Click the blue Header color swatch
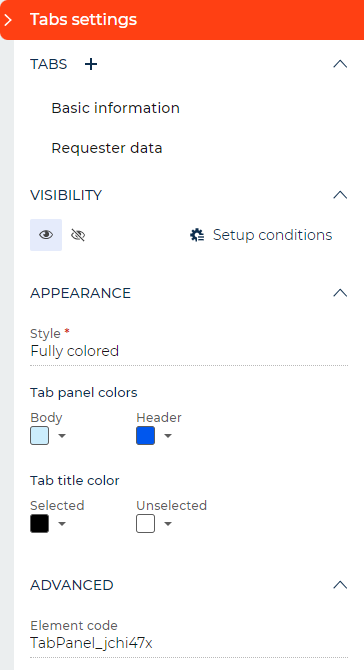The width and height of the screenshot is (364, 670). click(145, 436)
